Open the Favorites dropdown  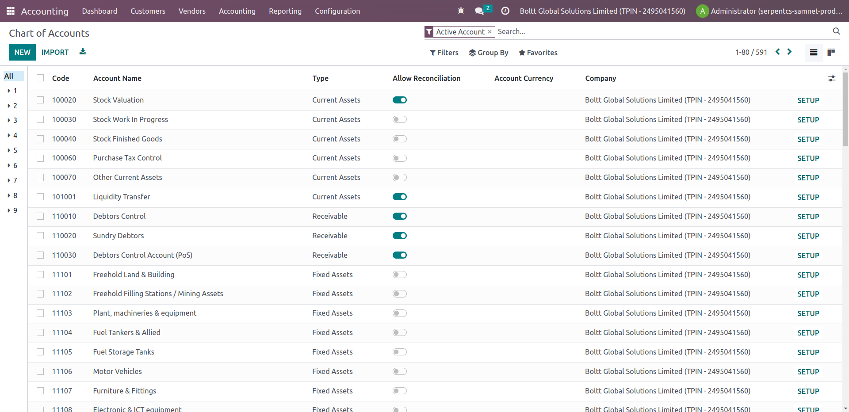click(x=538, y=53)
